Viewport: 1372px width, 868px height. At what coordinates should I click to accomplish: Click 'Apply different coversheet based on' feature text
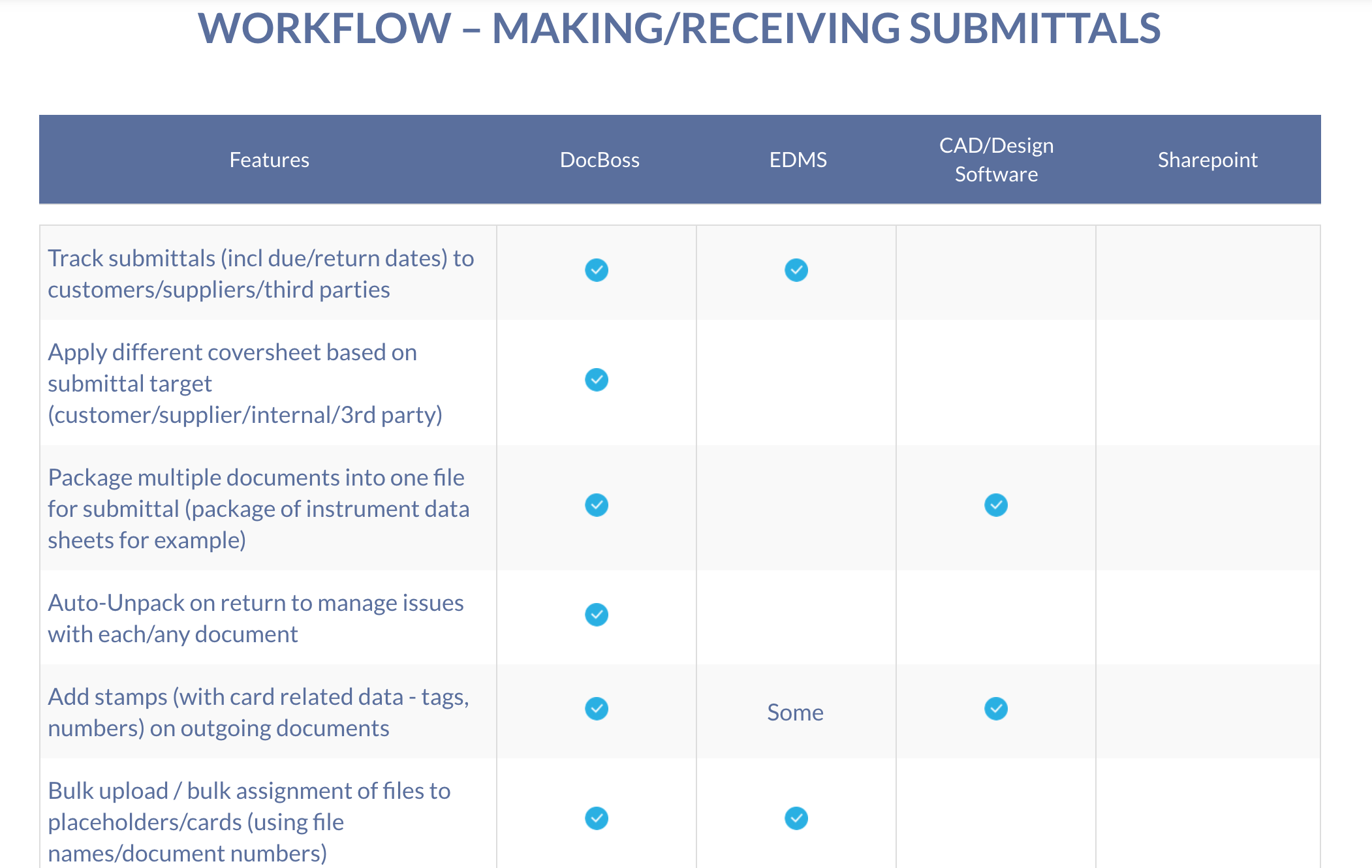point(232,352)
